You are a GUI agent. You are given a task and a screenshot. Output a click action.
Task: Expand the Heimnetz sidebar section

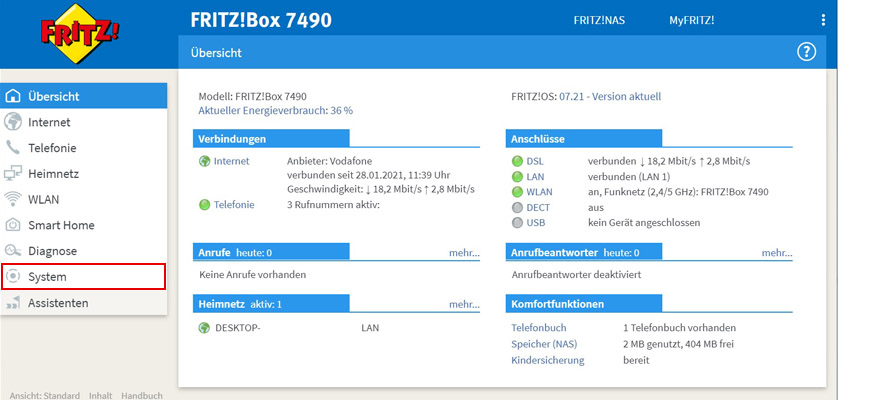point(53,173)
